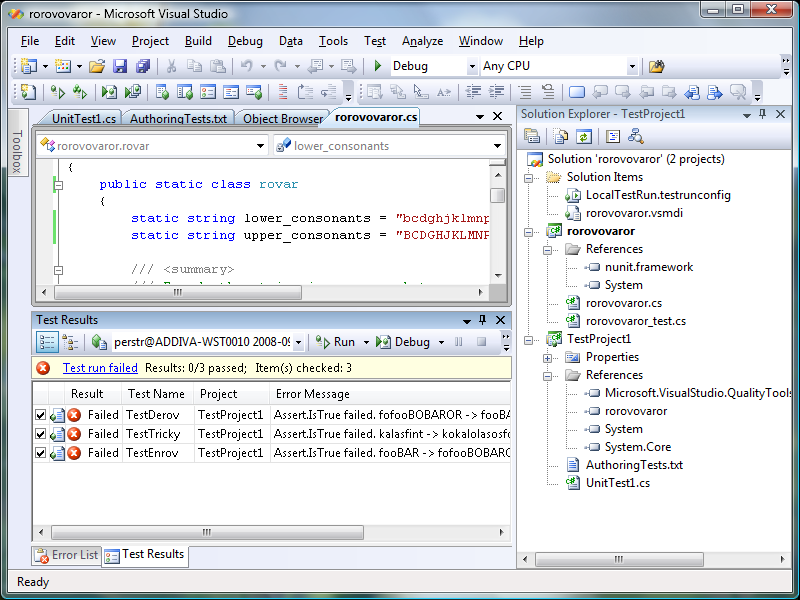The image size is (800, 600).
Task: Open the Debug configuration dropdown
Action: (x=472, y=66)
